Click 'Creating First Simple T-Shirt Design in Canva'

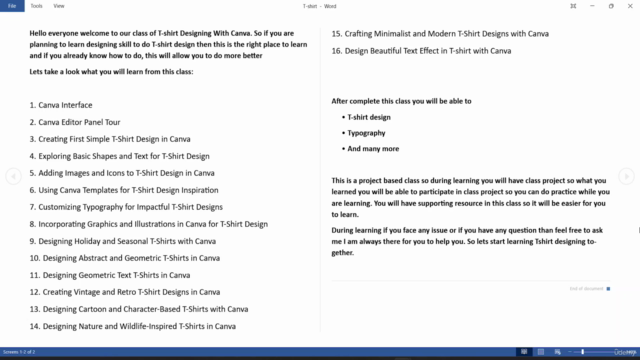[114, 139]
